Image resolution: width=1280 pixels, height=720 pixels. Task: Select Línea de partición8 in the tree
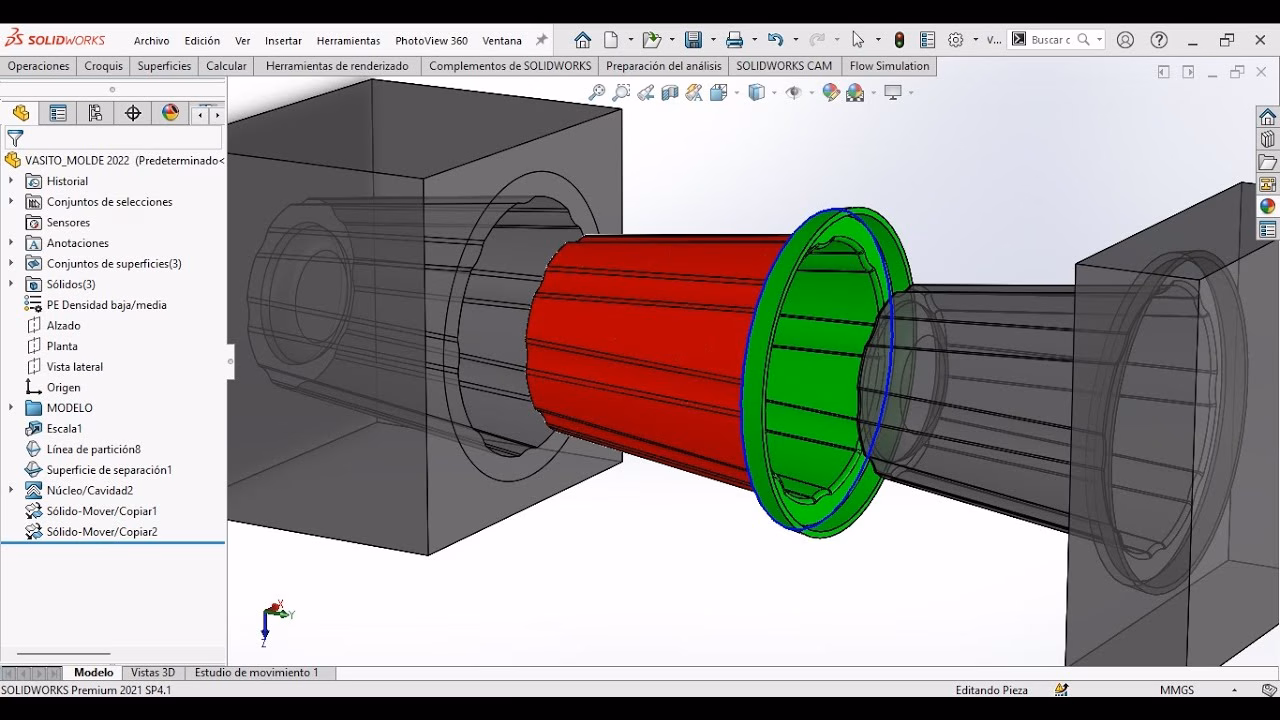tap(93, 449)
